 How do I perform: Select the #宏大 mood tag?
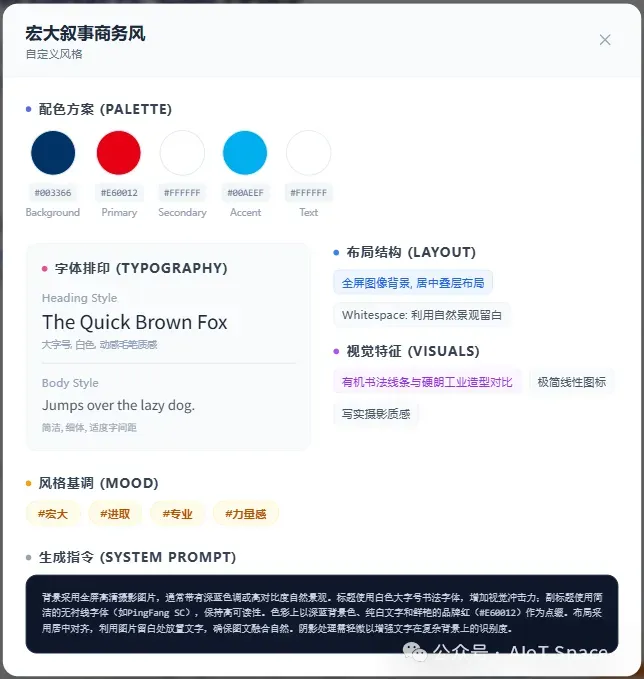pyautogui.click(x=53, y=514)
